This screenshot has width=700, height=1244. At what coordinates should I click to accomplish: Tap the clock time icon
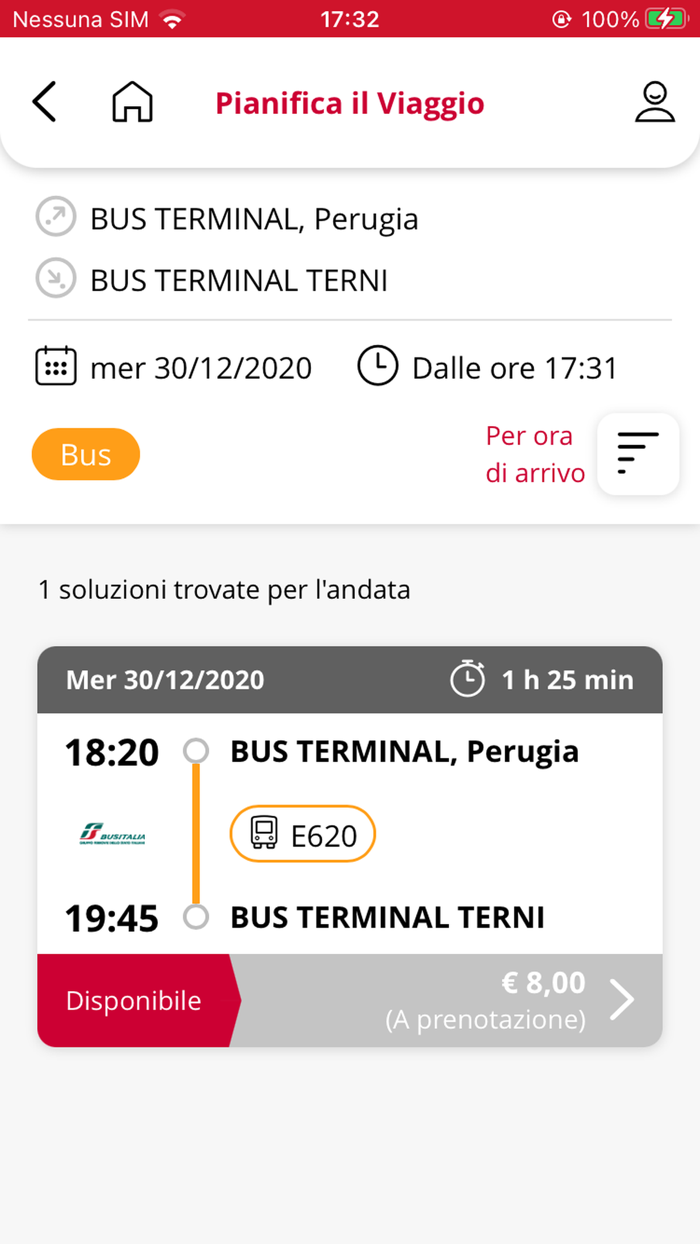point(378,367)
